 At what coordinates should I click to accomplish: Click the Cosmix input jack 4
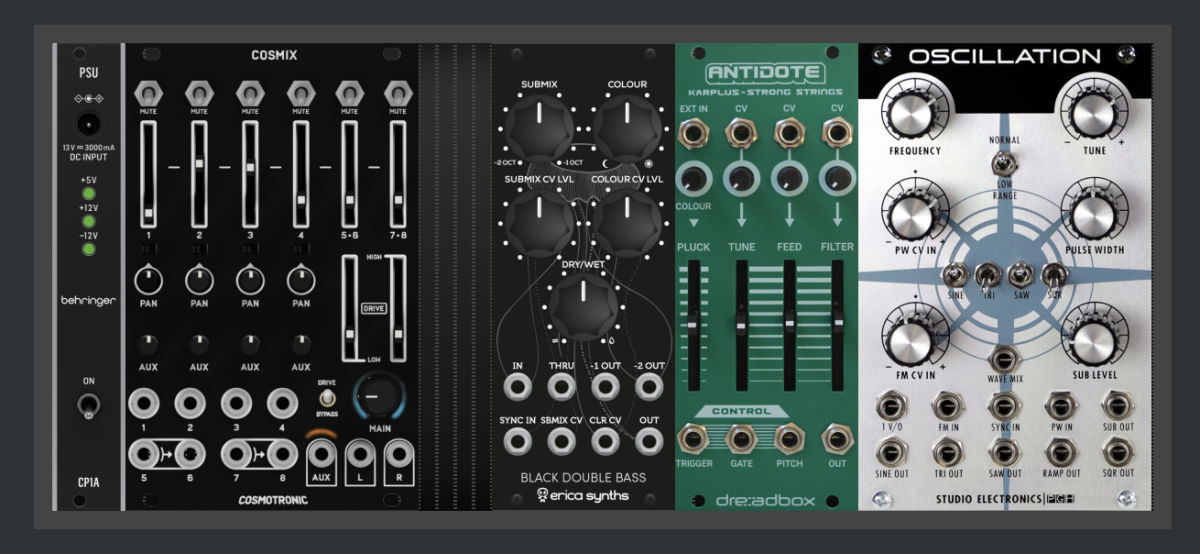pos(283,405)
